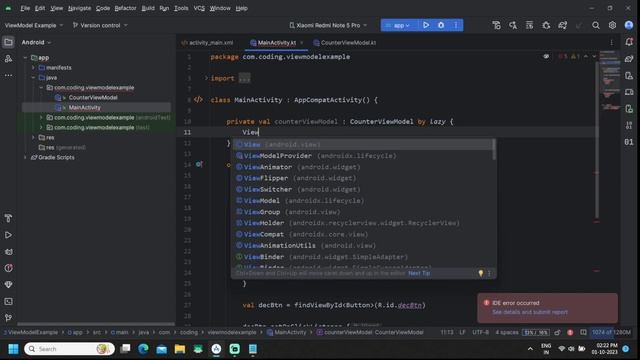Click gutter icon beside class MainActivity

[x=198, y=100]
